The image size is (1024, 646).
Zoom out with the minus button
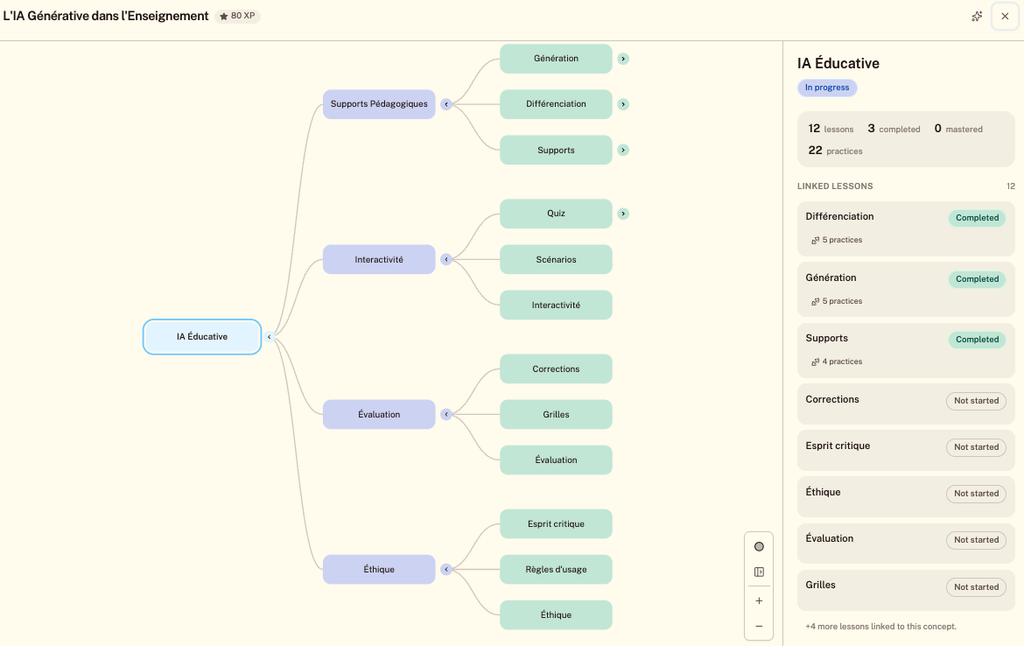(x=759, y=626)
